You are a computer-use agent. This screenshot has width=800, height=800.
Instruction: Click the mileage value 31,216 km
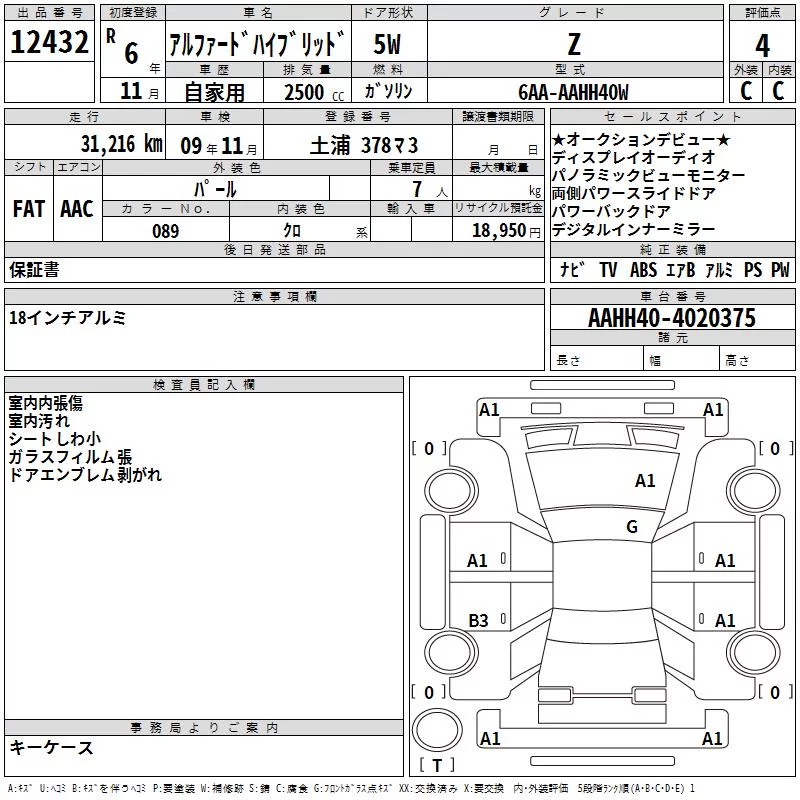coord(122,144)
